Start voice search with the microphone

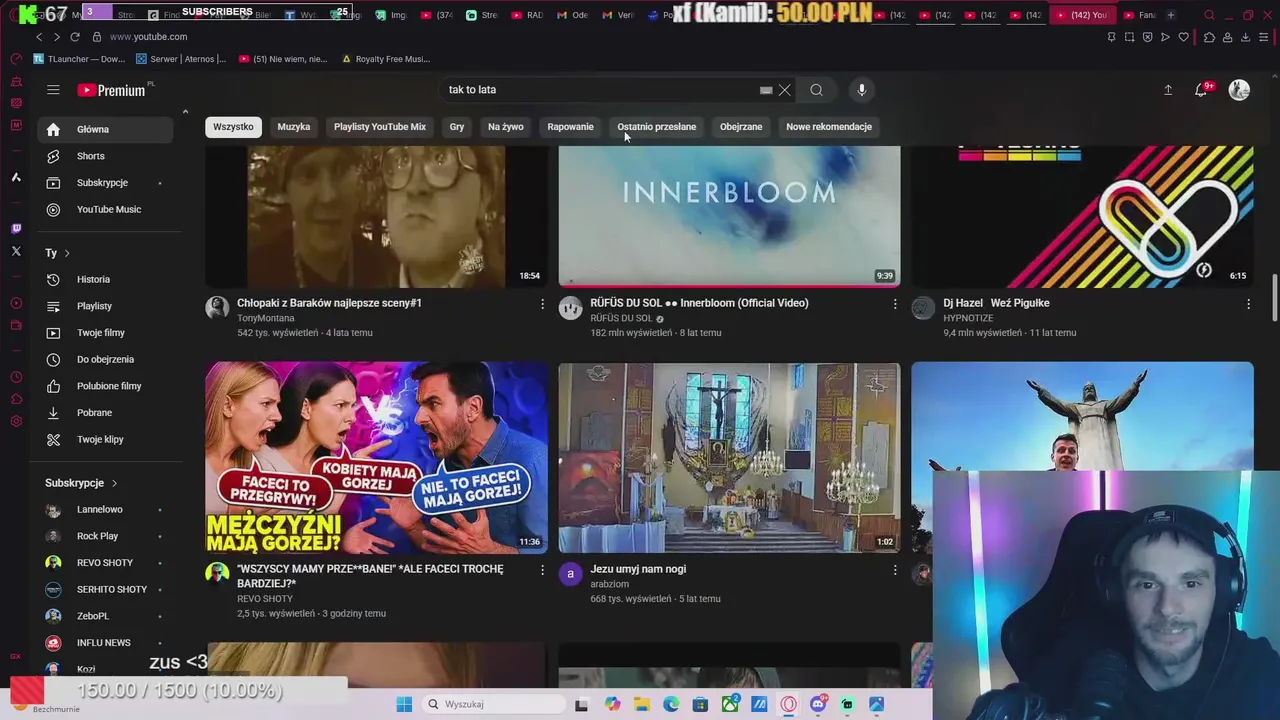point(862,90)
